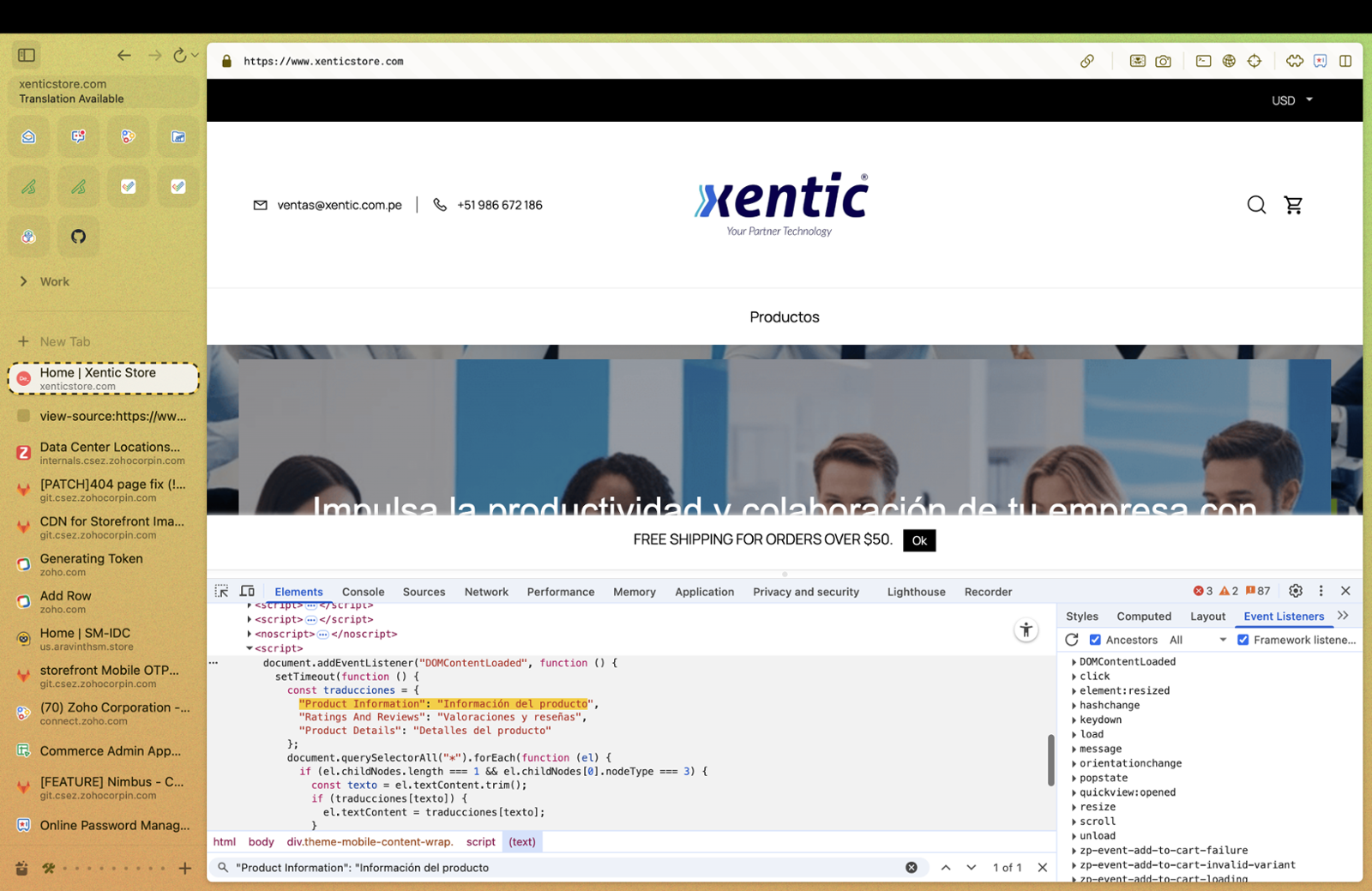Switch to the Console tab

pyautogui.click(x=363, y=592)
